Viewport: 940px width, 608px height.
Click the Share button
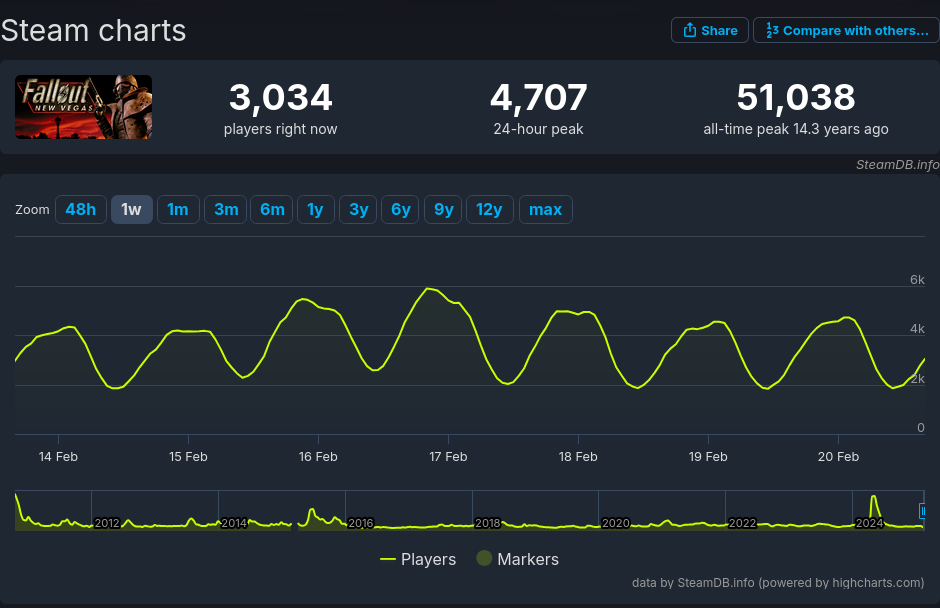710,31
